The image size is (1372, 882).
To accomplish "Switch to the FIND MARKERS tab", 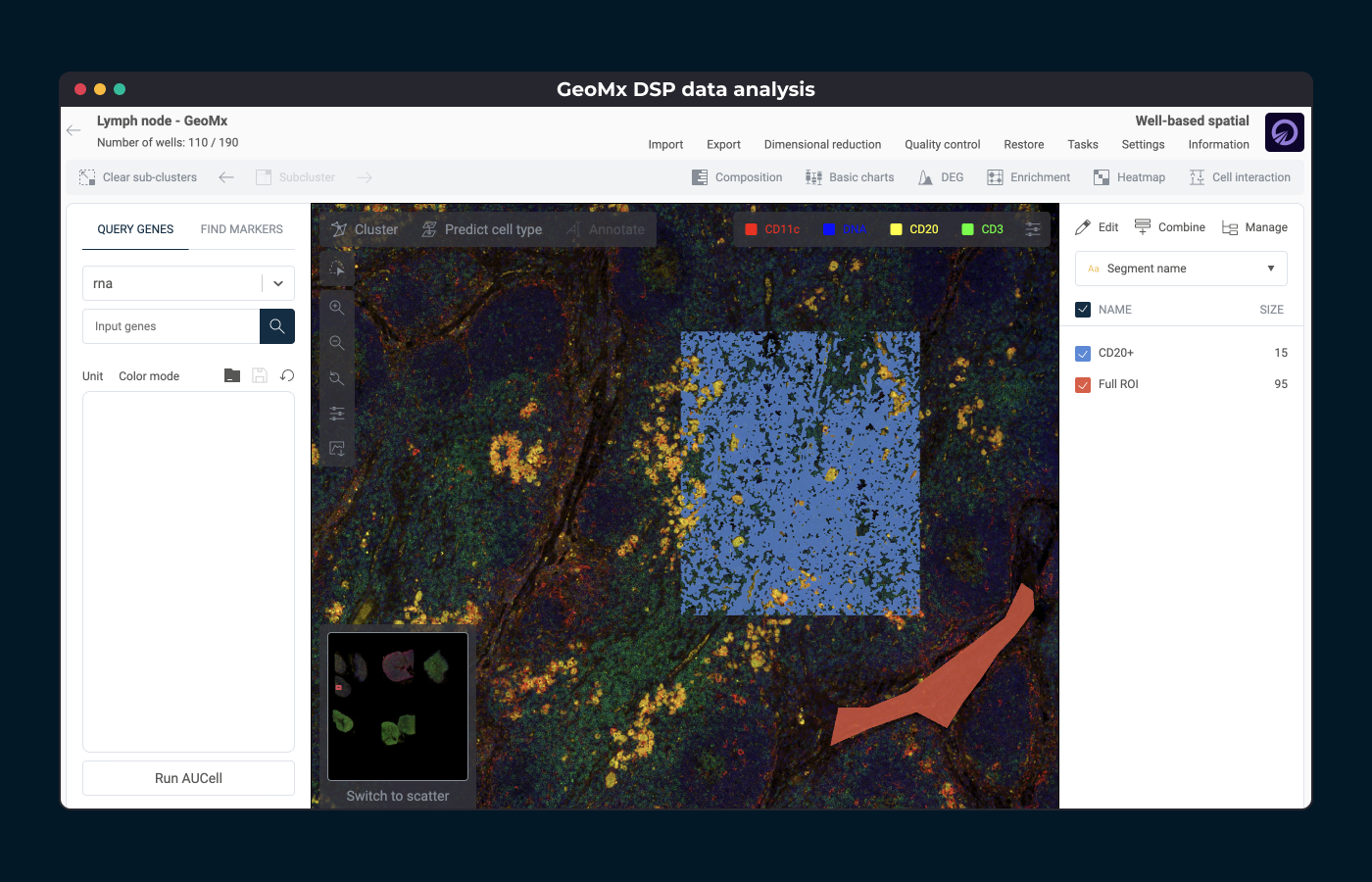I will [x=241, y=229].
